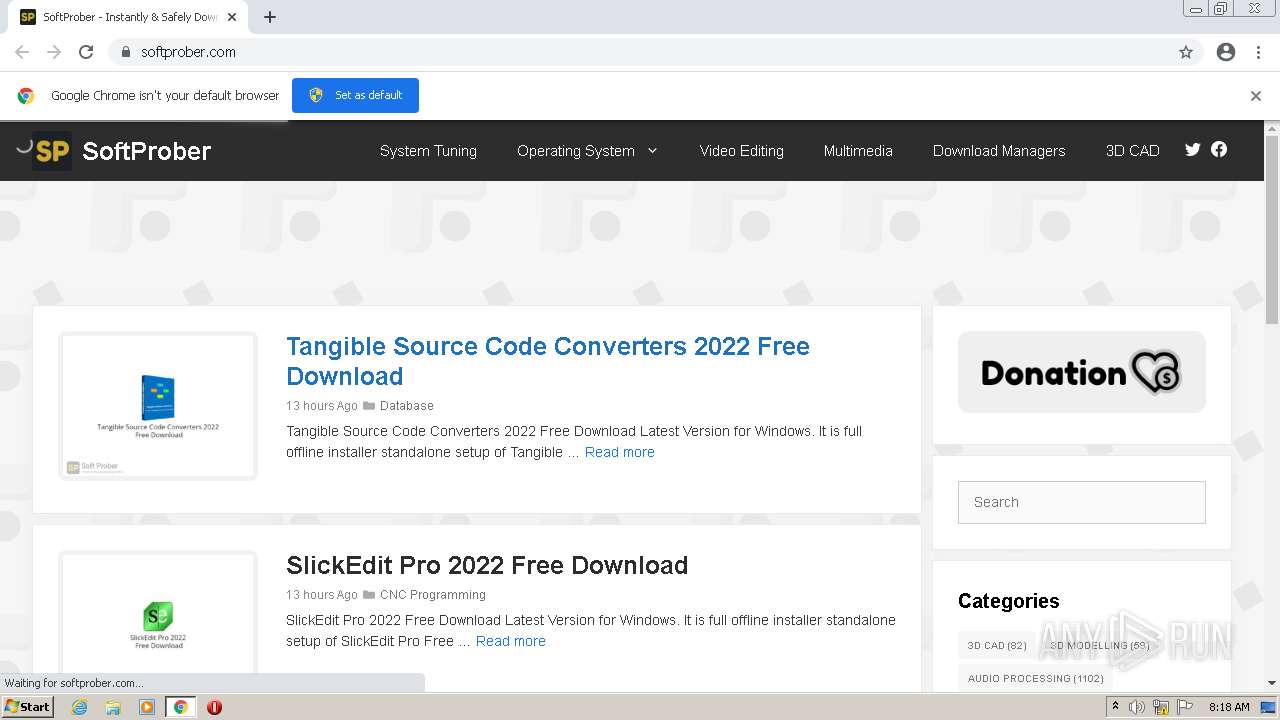Viewport: 1280px width, 720px height.
Task: Reload the softprober.com page
Action: [x=86, y=52]
